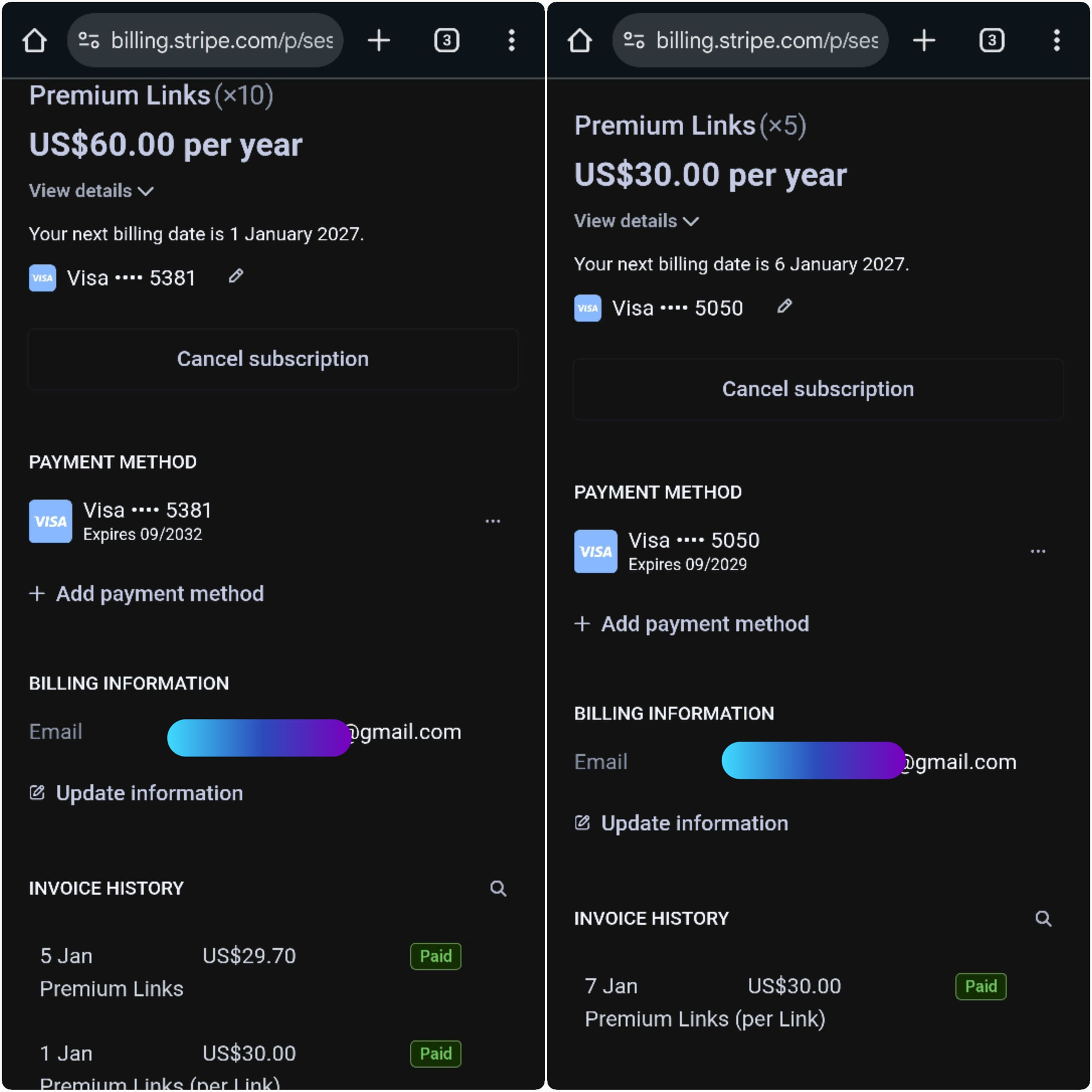Open the 7 Jan US$30.00 invoice
Screen dimensions: 1092x1092
point(794,987)
